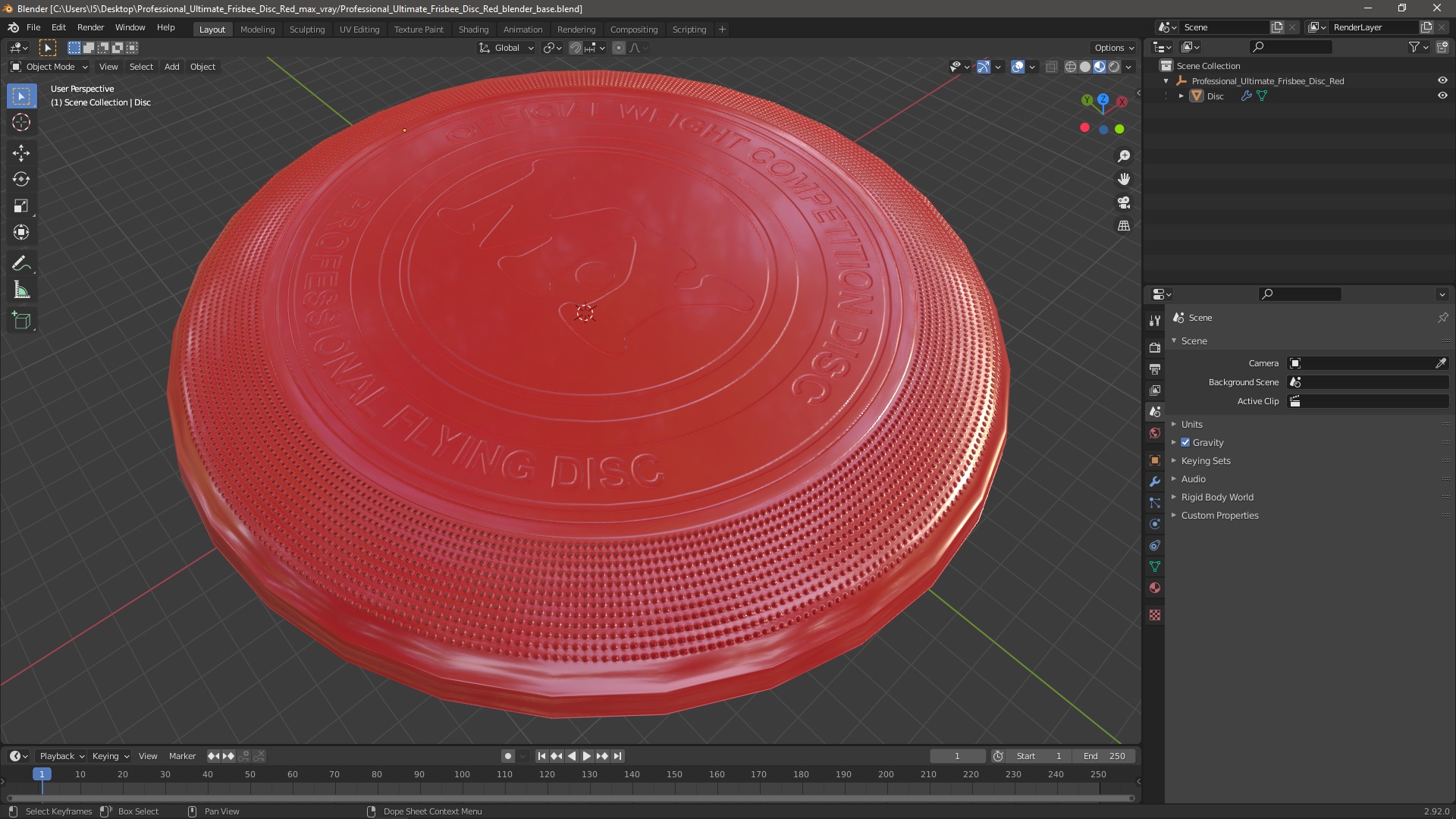Screen dimensions: 1456x819
Task: Expand the Custom Properties panel
Action: [x=1219, y=515]
